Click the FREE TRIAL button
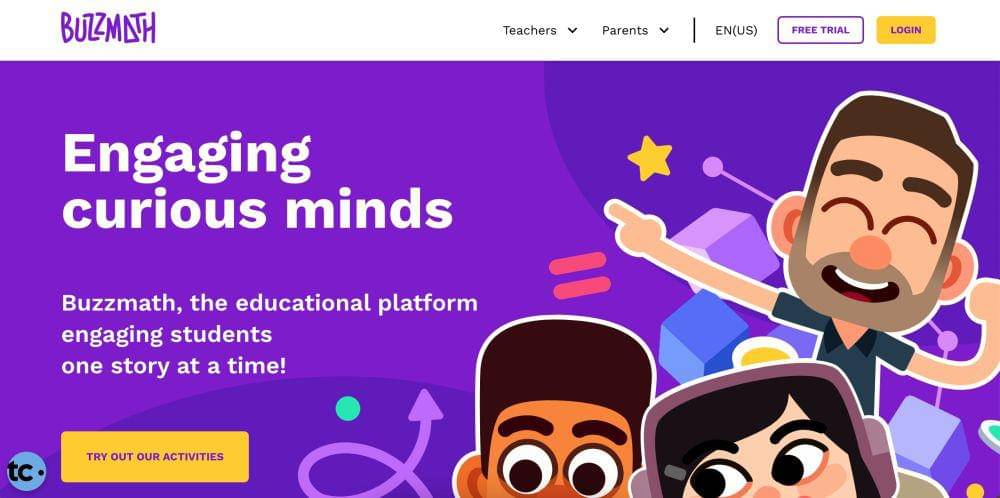The height and width of the screenshot is (498, 1000). (820, 30)
